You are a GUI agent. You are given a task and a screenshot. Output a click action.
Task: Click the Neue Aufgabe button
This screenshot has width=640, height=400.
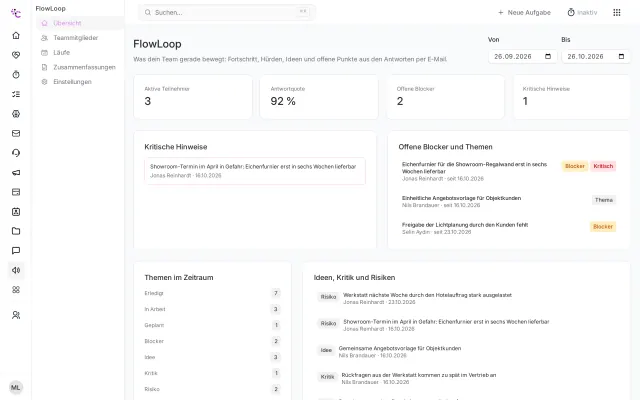click(x=524, y=13)
